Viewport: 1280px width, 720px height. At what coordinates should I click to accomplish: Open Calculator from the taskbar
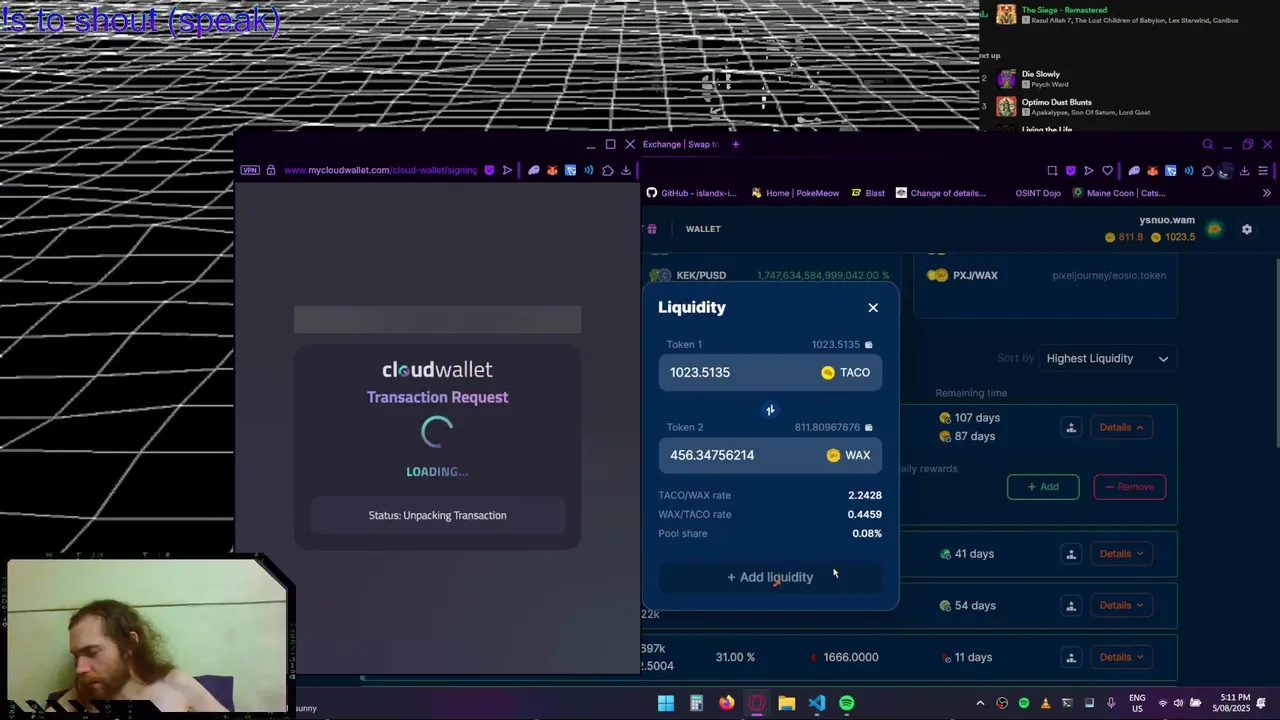click(x=696, y=703)
